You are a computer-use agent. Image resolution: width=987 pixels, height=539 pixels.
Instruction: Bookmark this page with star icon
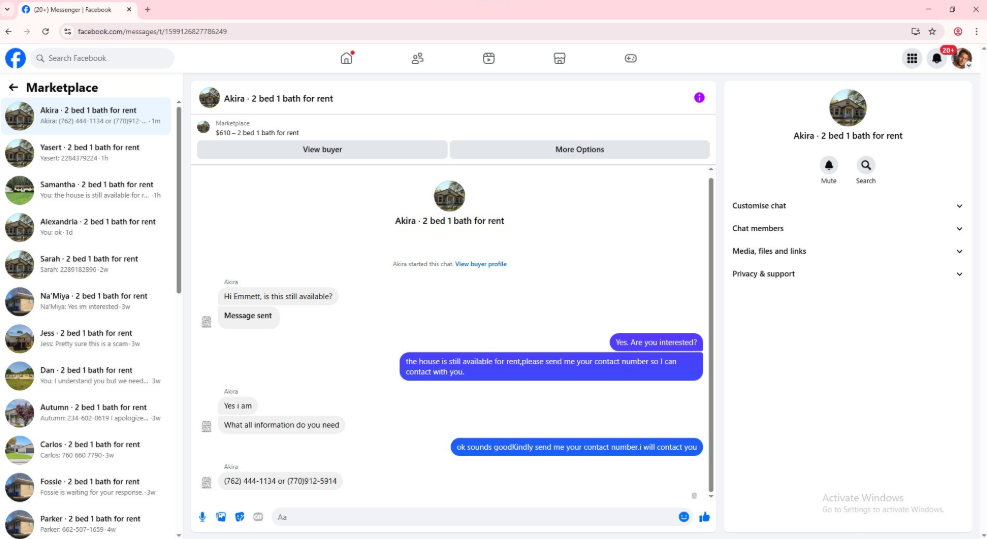[932, 31]
